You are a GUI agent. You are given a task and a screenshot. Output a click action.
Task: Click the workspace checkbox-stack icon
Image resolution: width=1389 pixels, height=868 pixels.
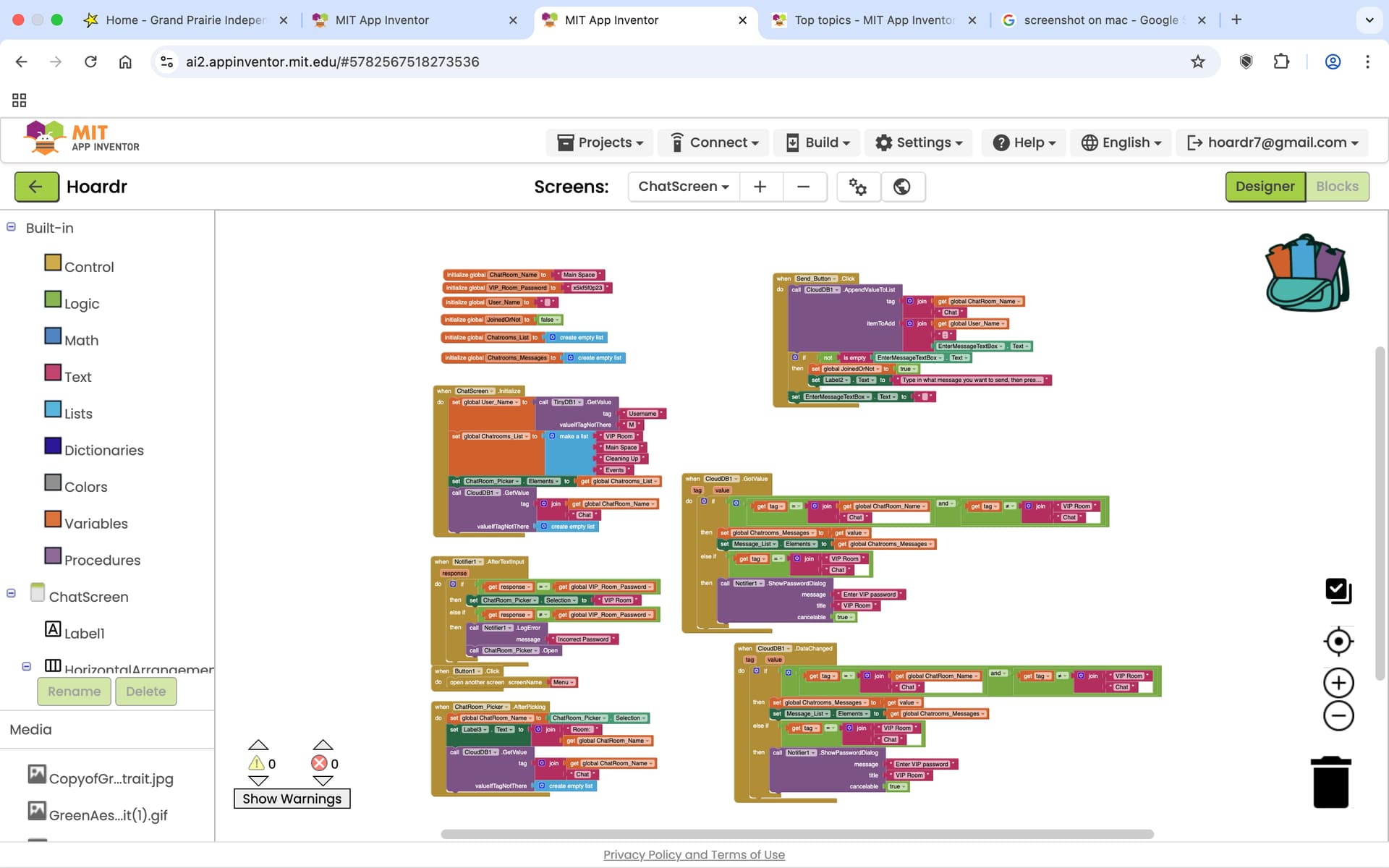point(1338,591)
